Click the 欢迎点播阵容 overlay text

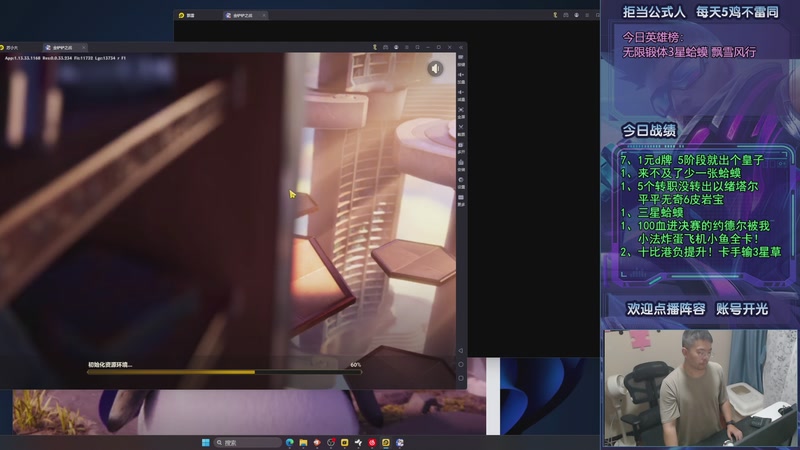pyautogui.click(x=666, y=309)
